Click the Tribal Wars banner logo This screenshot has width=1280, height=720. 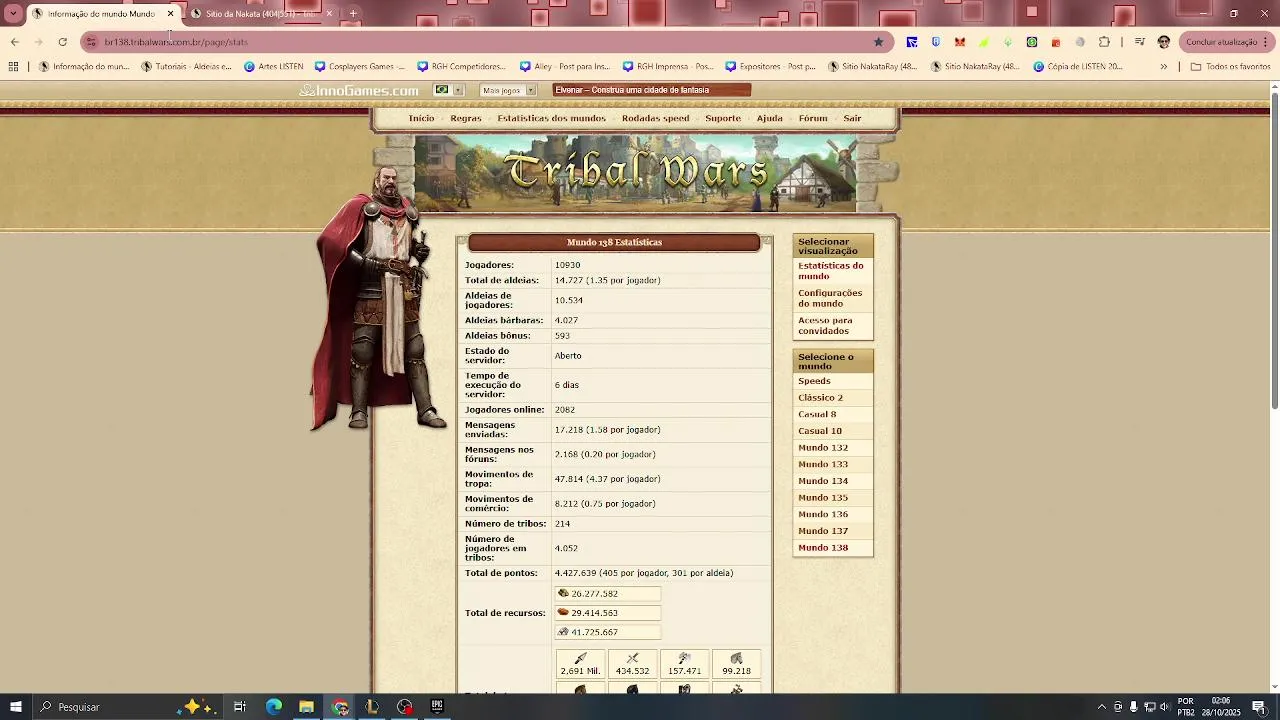click(x=637, y=171)
